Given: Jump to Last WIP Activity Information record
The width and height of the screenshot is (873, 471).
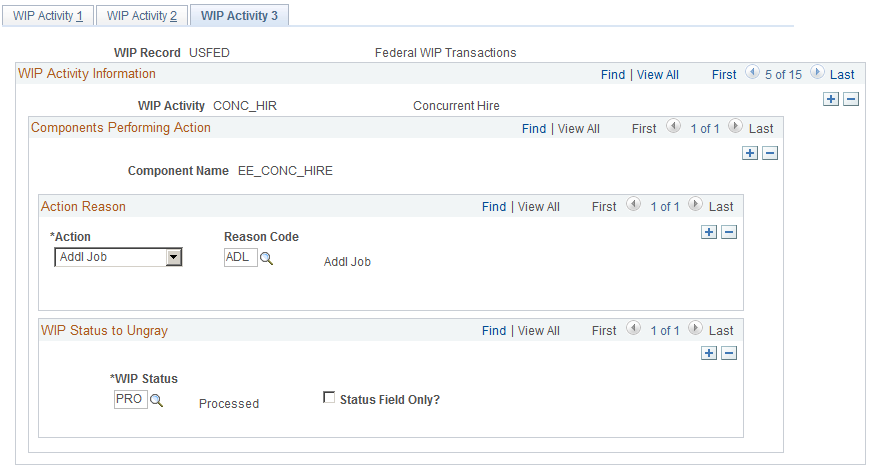Looking at the screenshot, I should click(x=842, y=75).
